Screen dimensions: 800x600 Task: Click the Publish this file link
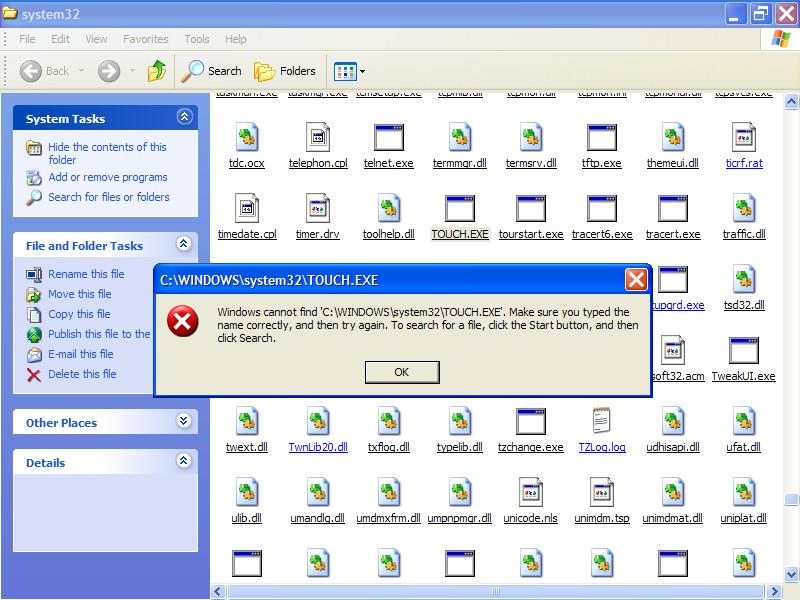(x=99, y=334)
